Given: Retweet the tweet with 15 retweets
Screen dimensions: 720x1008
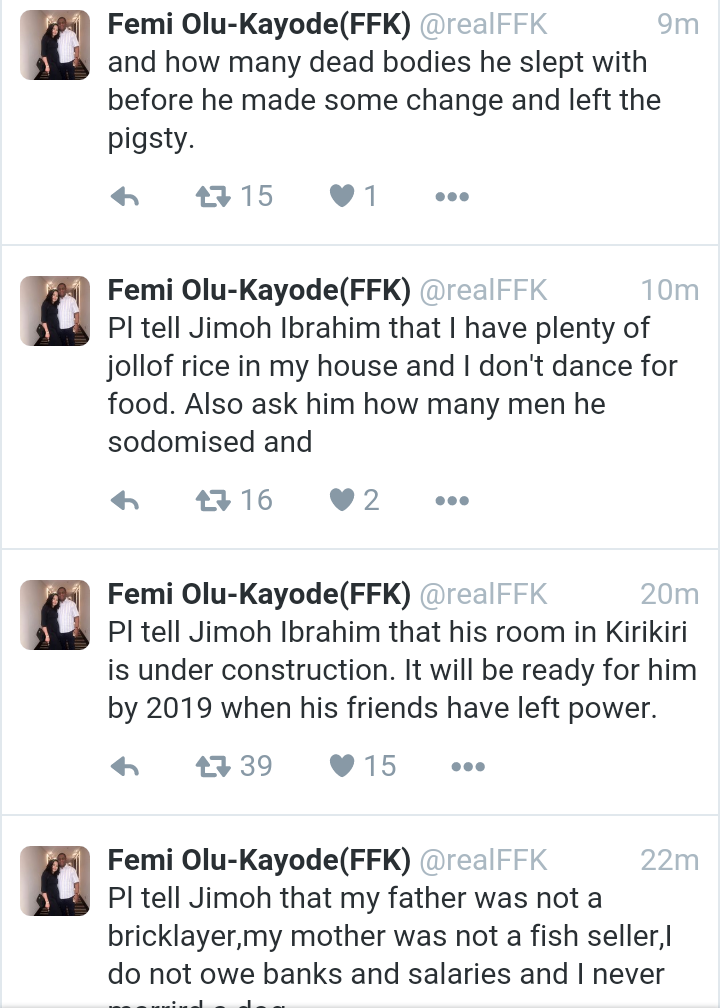Looking at the screenshot, I should [211, 196].
